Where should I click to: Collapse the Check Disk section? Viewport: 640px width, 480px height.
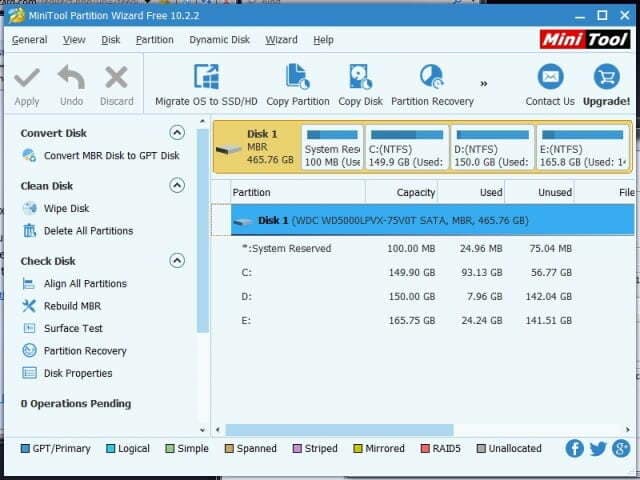177,261
